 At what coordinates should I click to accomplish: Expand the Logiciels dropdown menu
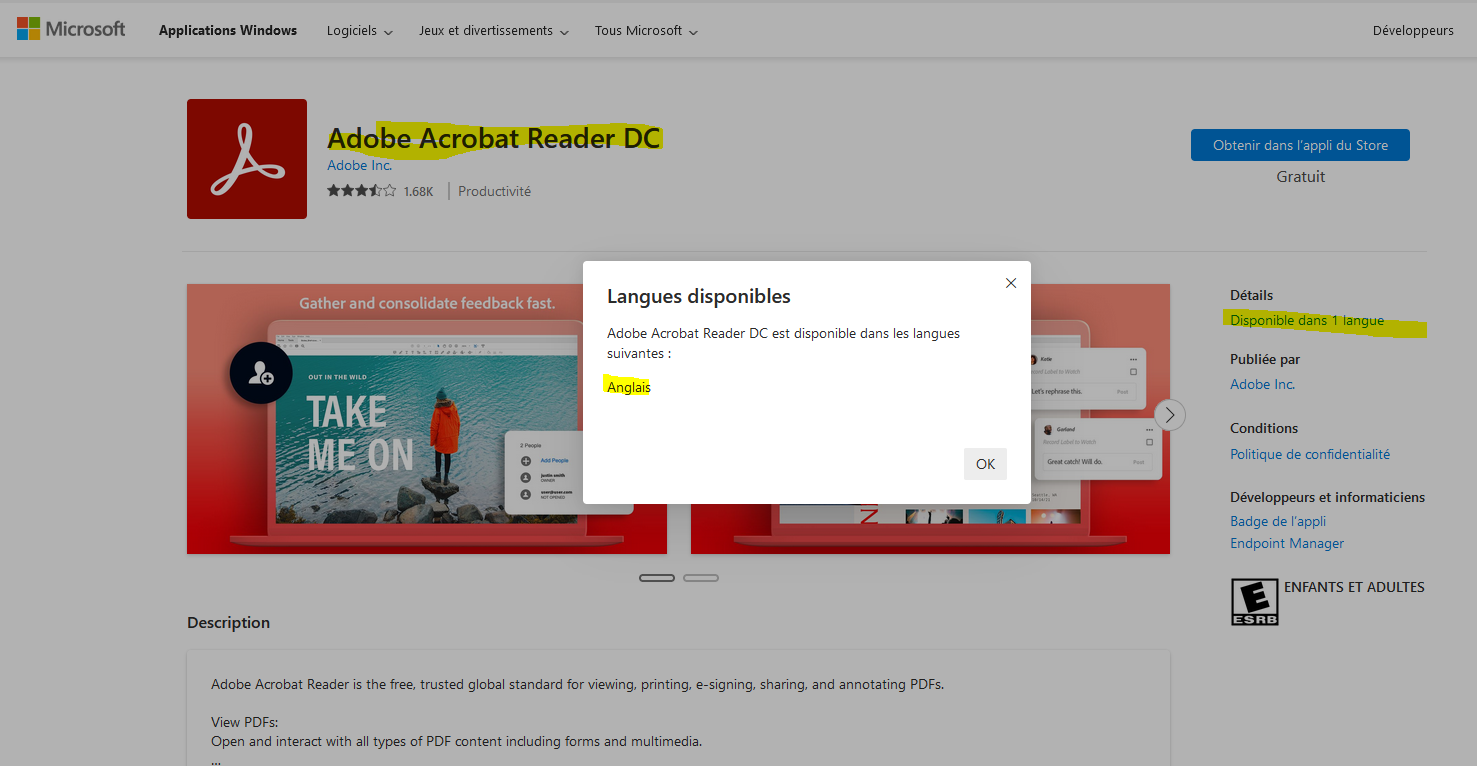(360, 31)
